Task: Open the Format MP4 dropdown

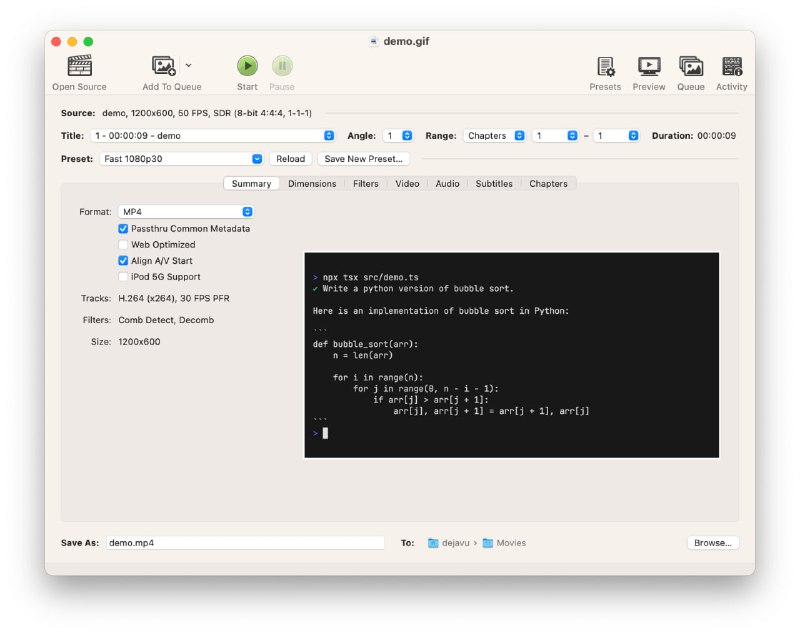Action: (x=185, y=212)
